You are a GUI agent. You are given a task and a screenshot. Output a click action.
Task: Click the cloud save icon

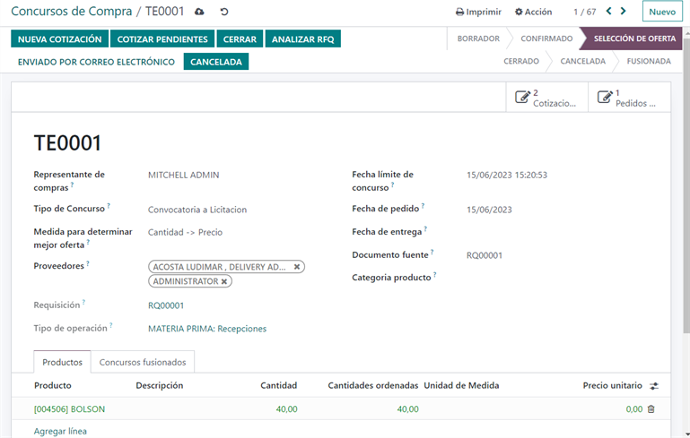pyautogui.click(x=199, y=11)
